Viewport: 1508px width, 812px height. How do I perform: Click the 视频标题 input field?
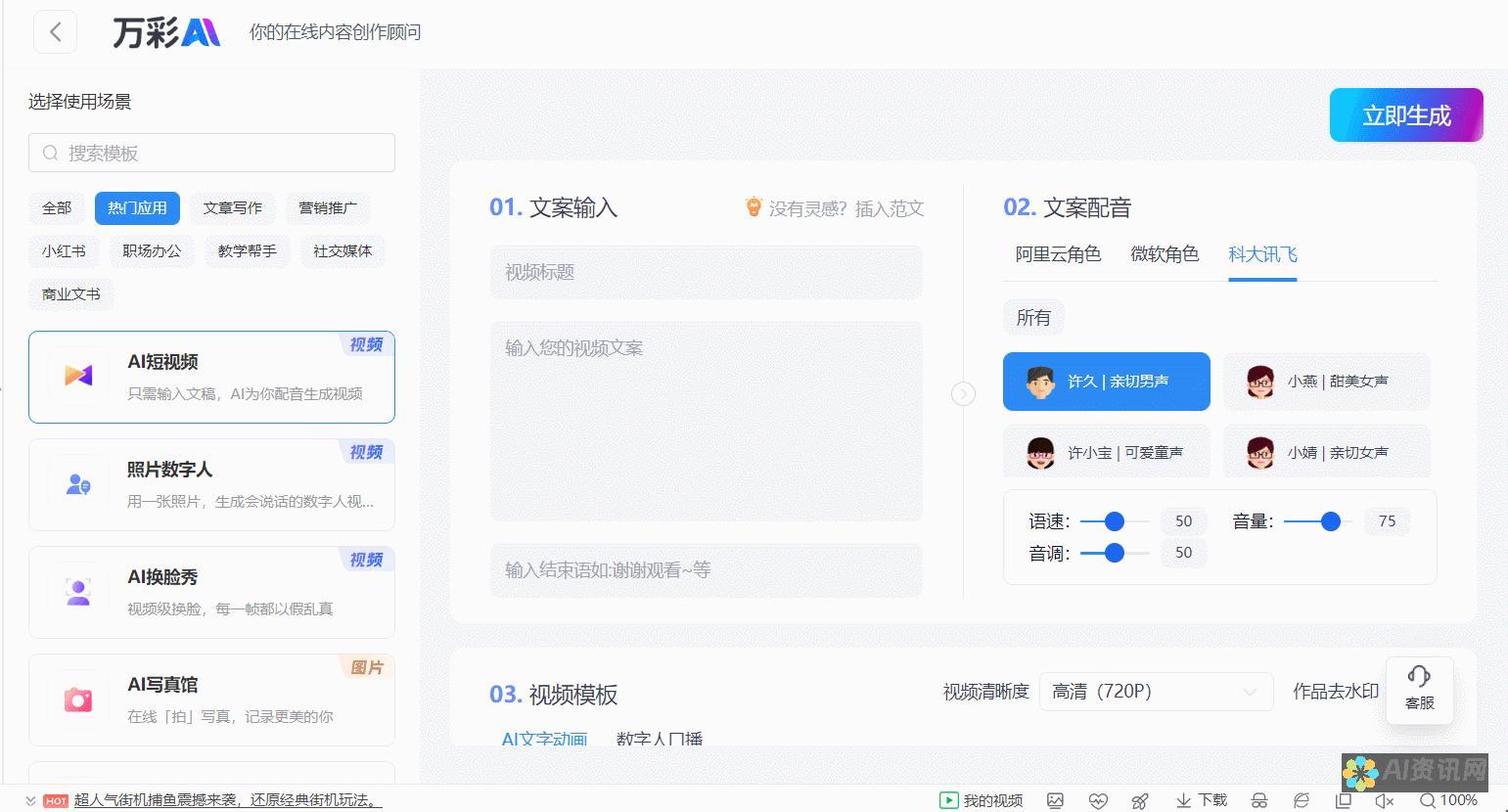coord(707,272)
